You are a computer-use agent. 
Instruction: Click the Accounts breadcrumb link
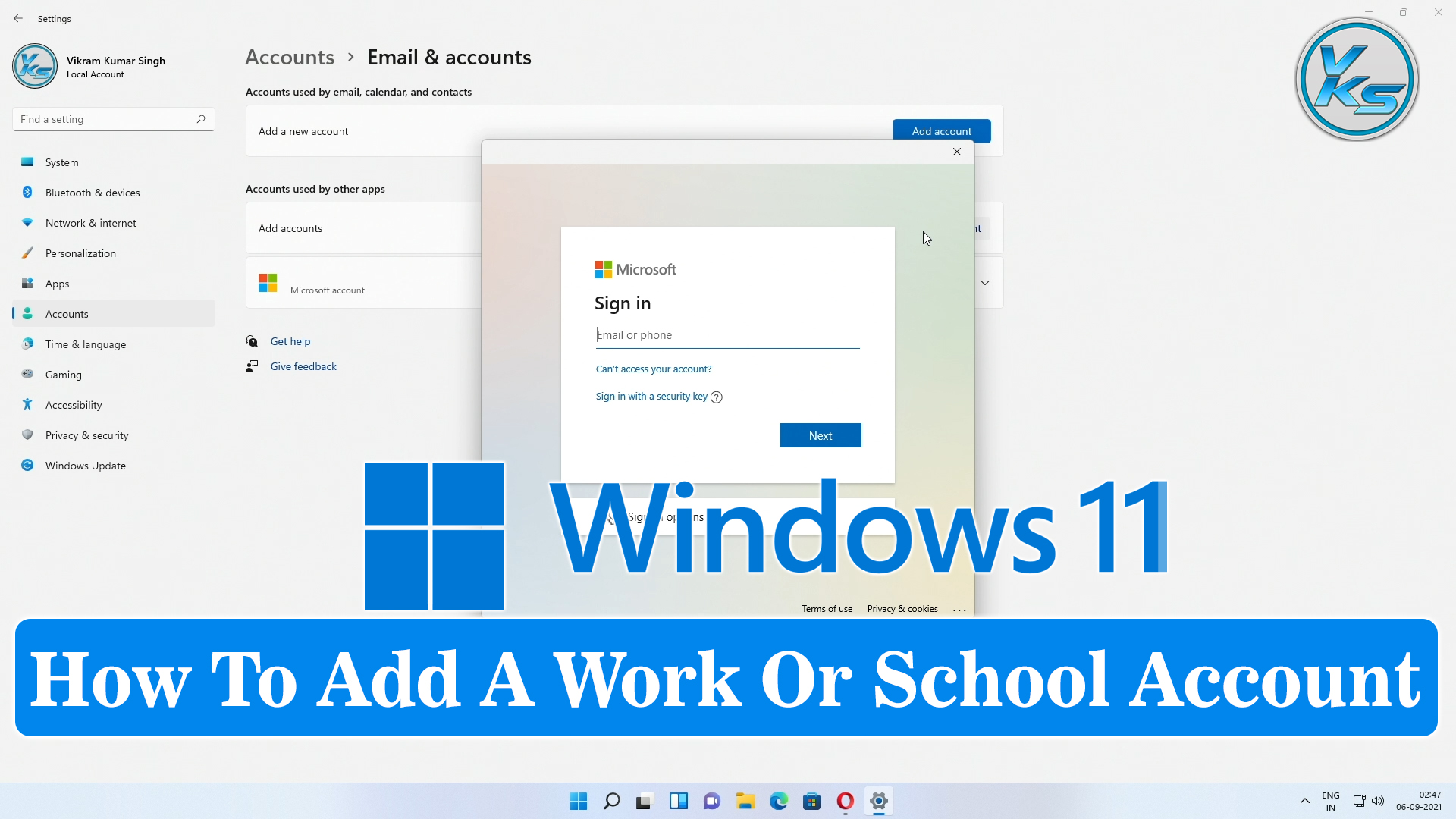(x=290, y=58)
